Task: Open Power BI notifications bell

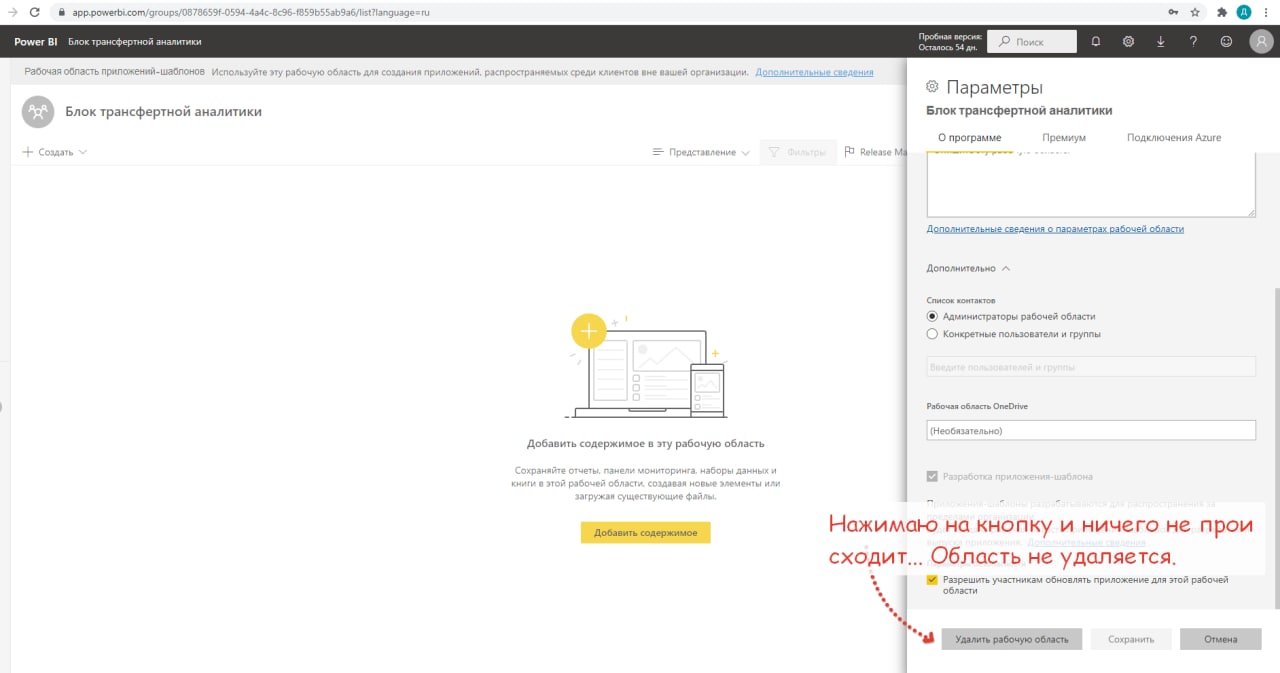Action: (x=1096, y=42)
